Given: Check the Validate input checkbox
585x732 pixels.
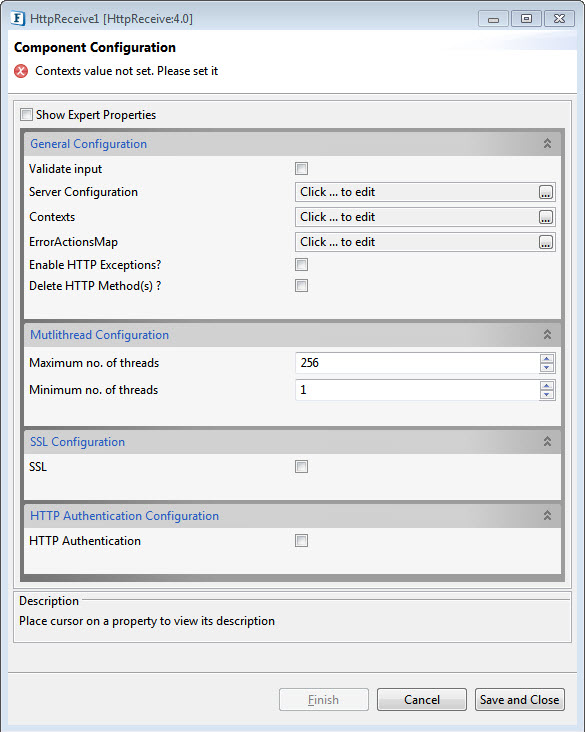Looking at the screenshot, I should 302,169.
